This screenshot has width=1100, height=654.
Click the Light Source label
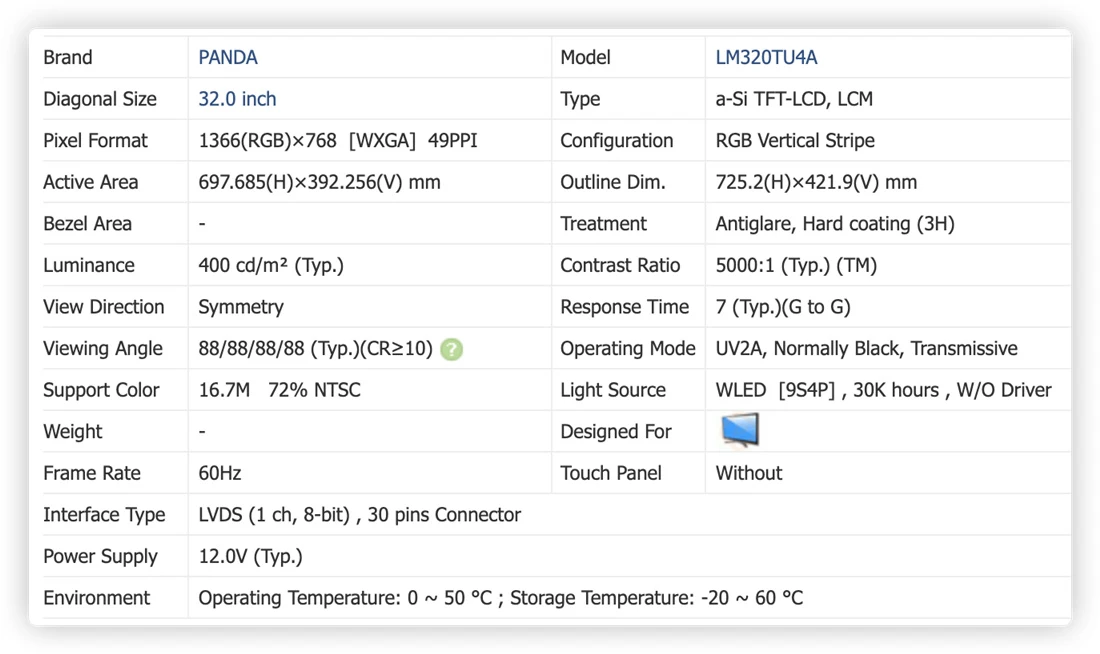(612, 390)
